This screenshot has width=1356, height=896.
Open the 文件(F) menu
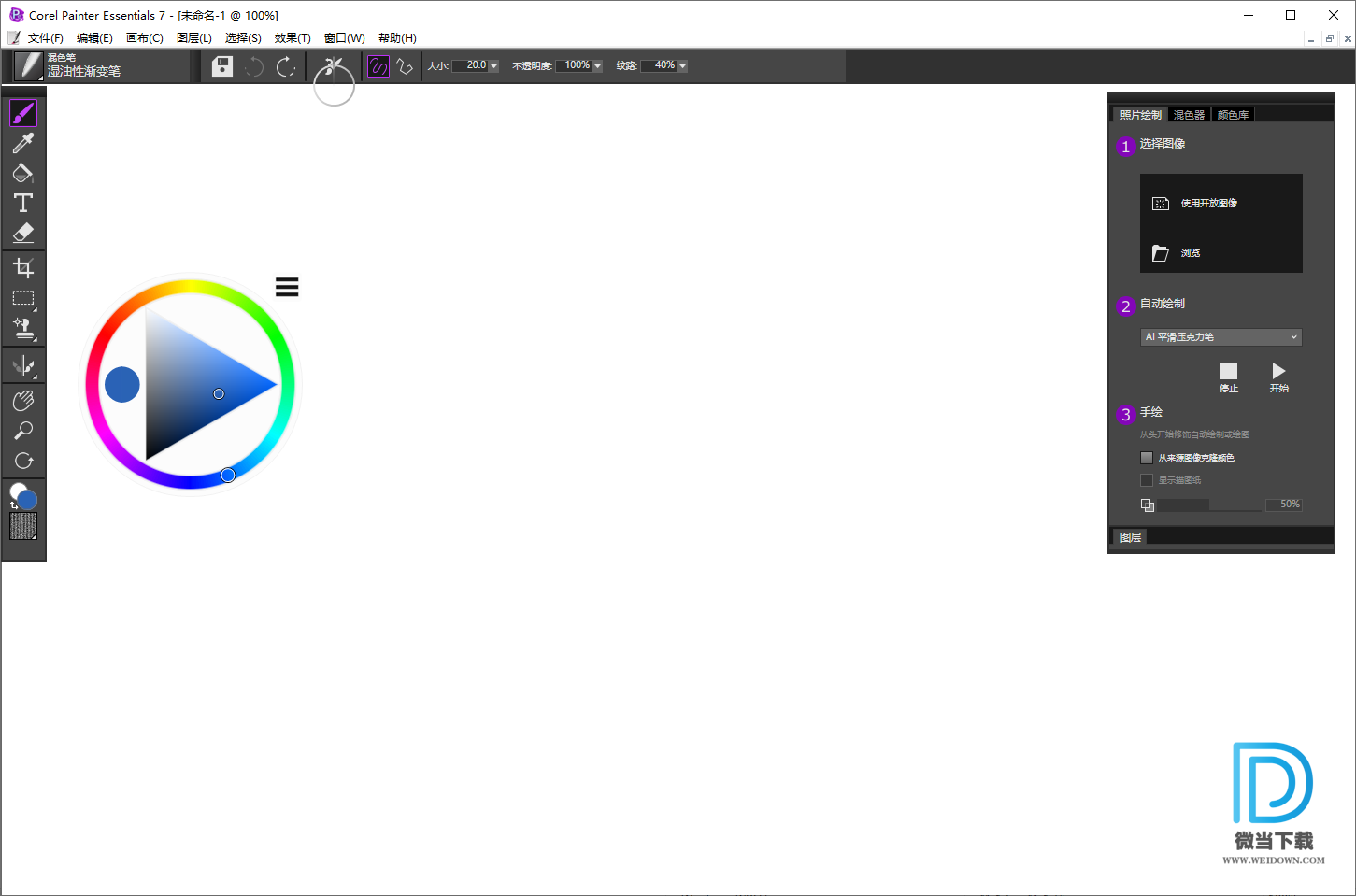46,38
